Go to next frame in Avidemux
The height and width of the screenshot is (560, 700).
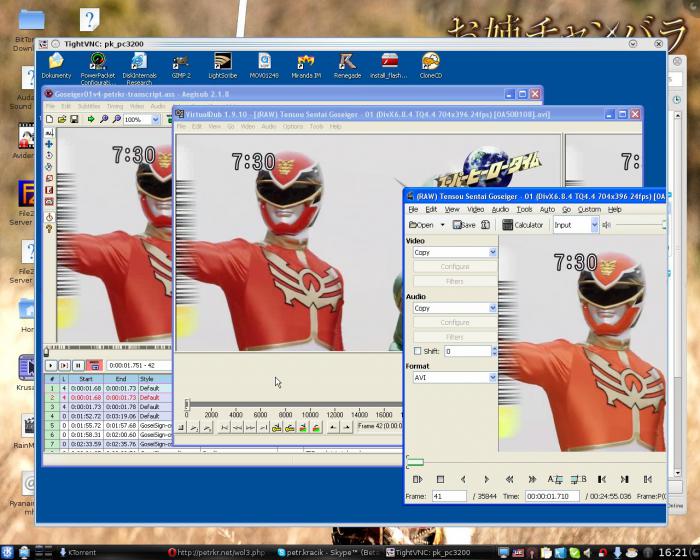click(486, 479)
